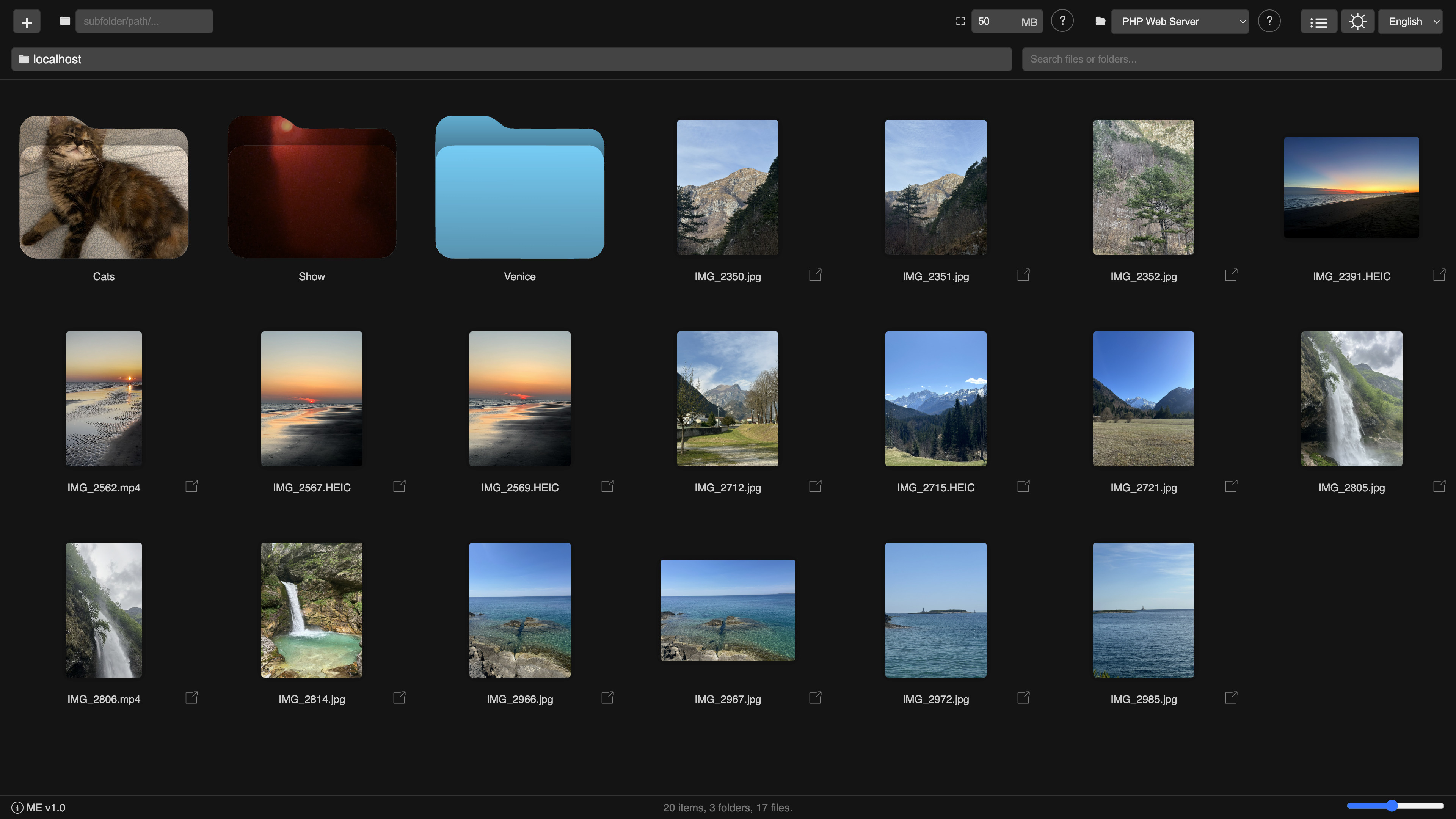Viewport: 1456px width, 819px height.
Task: Open IMG_2814.jpg waterfall thumbnail
Action: [311, 610]
